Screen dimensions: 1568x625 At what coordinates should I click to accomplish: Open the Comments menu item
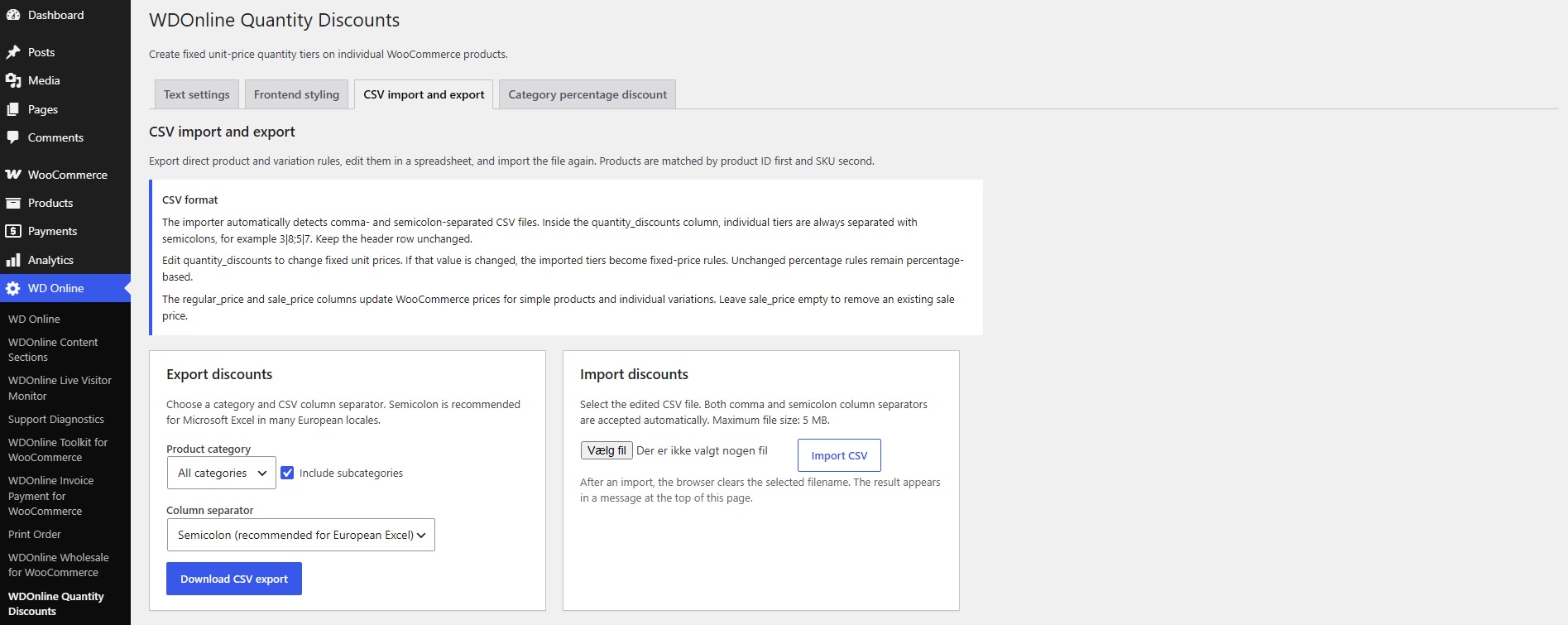(65, 137)
